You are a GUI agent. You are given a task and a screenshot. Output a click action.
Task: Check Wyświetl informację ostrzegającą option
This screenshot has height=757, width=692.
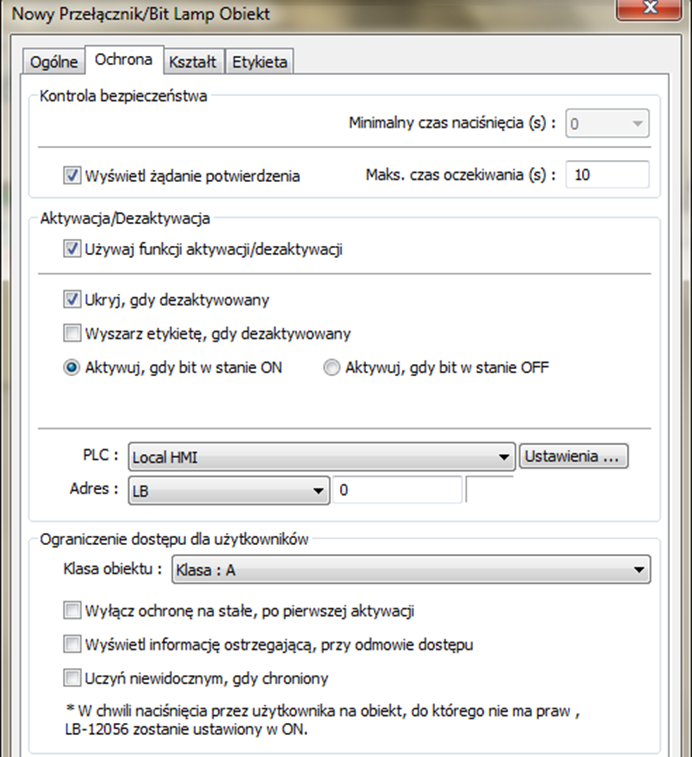coord(72,644)
